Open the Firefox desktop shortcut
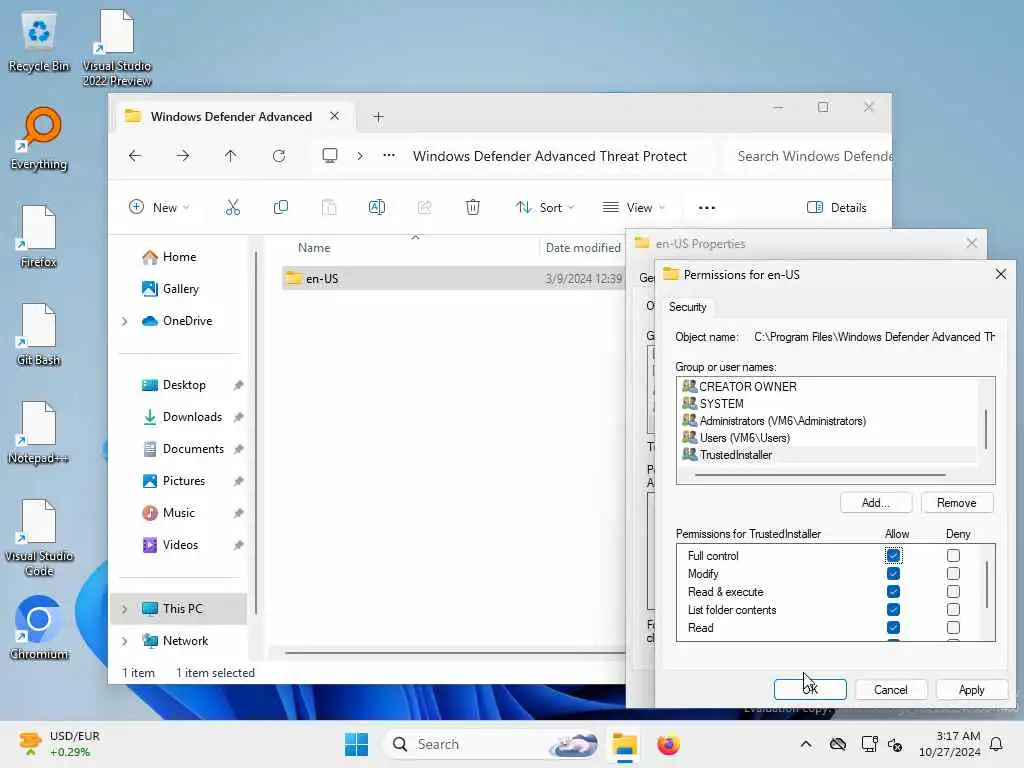This screenshot has height=768, width=1024. point(39,237)
